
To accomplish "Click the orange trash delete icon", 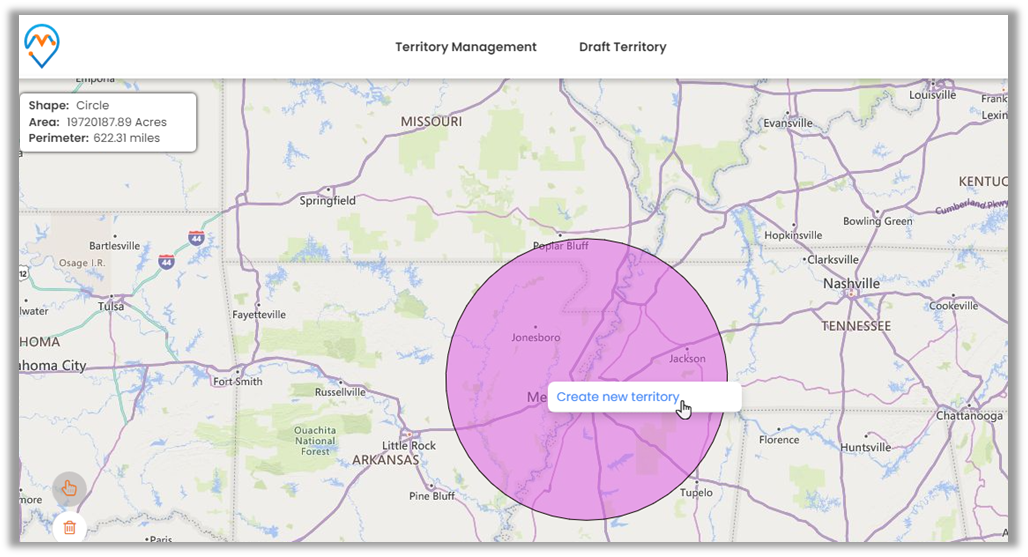I will (x=70, y=527).
